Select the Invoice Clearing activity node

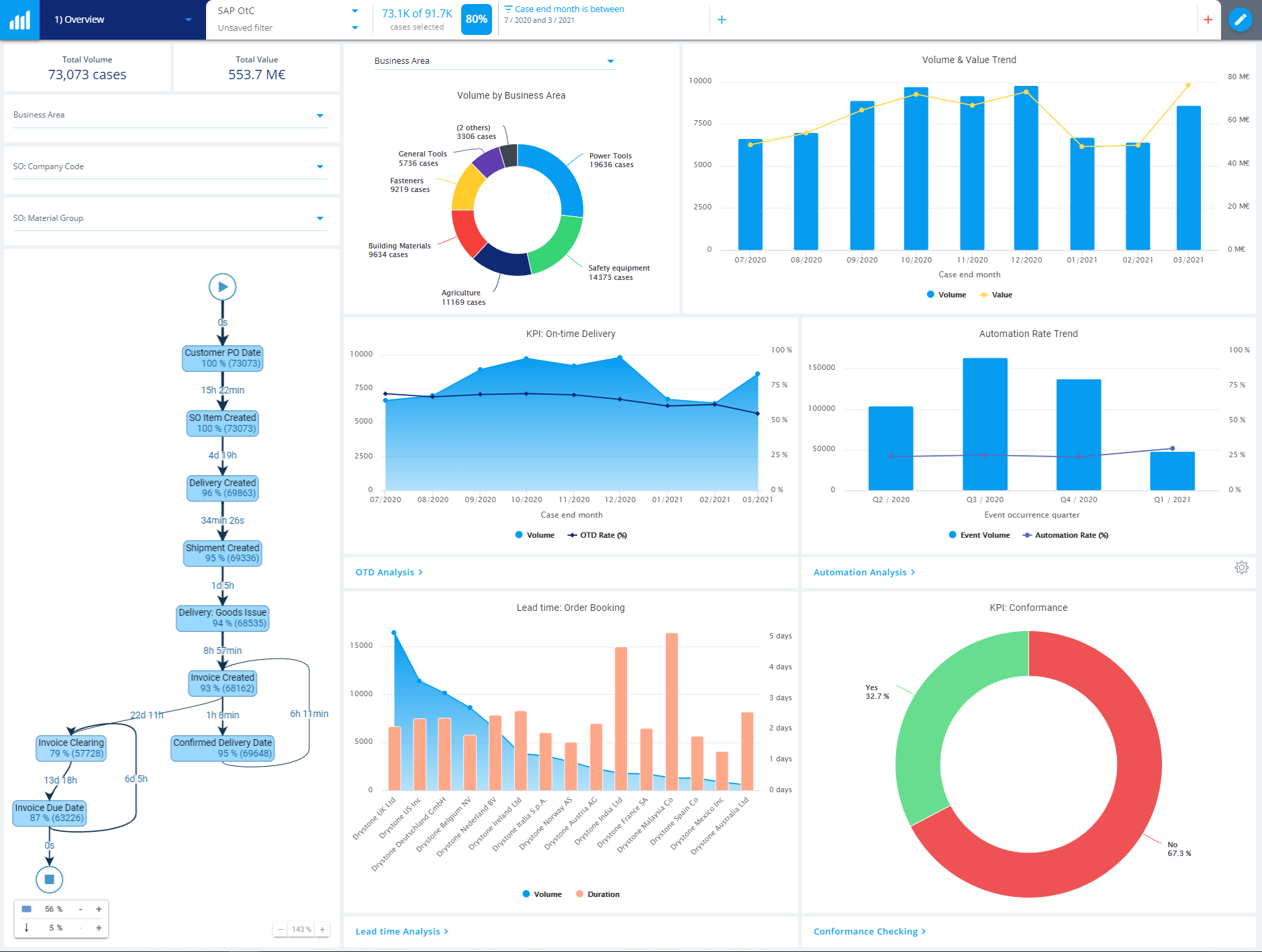coord(71,748)
